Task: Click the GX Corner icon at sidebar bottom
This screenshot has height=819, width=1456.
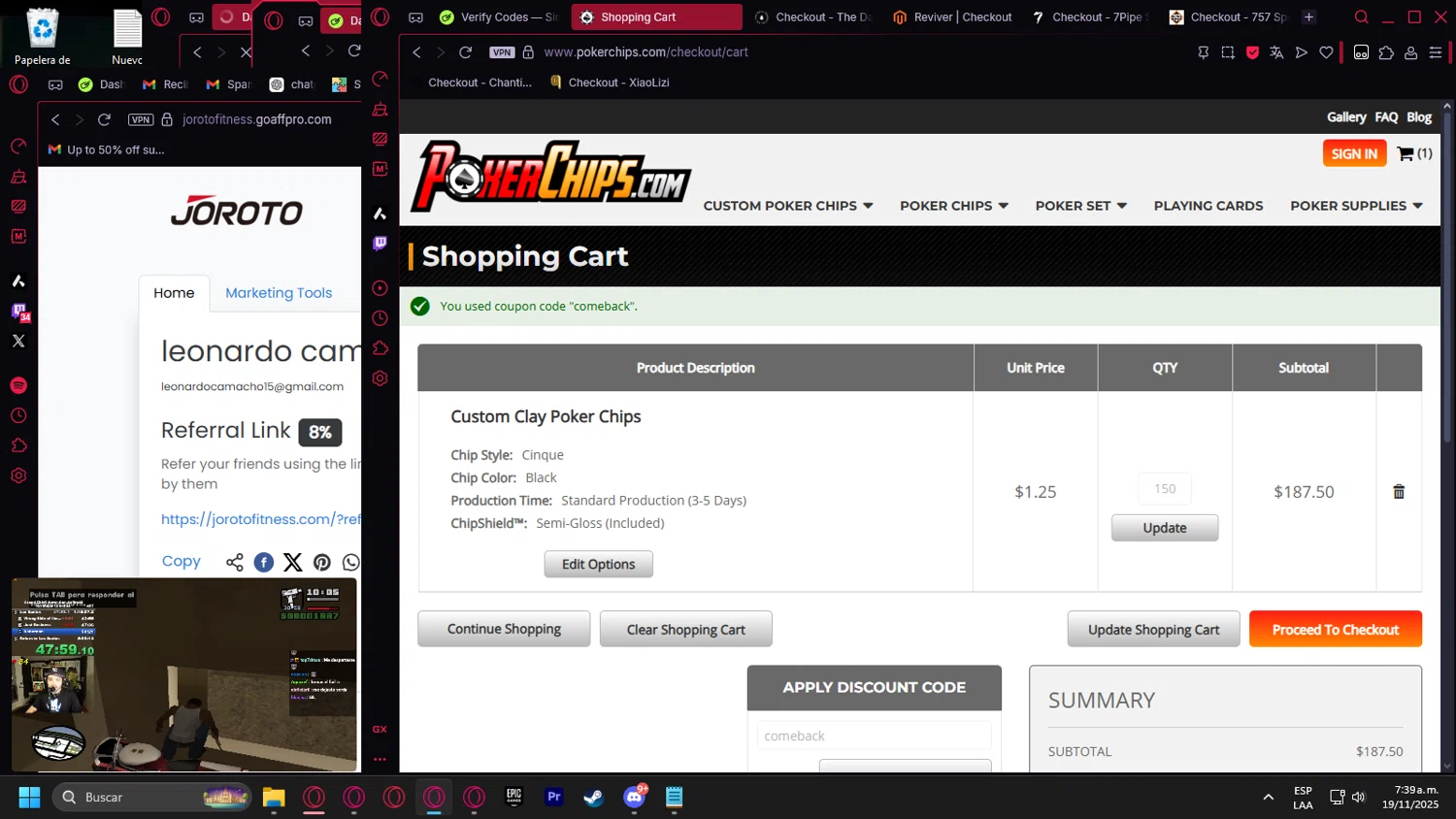Action: pos(380,729)
